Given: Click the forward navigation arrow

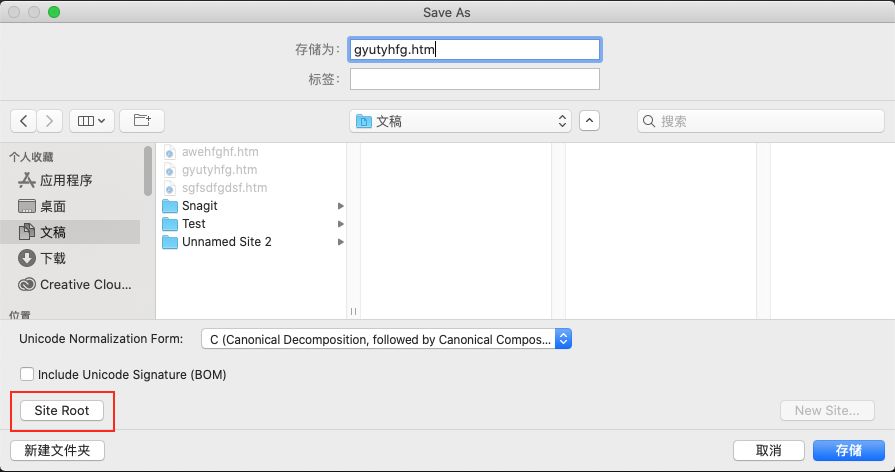Looking at the screenshot, I should click(51, 121).
